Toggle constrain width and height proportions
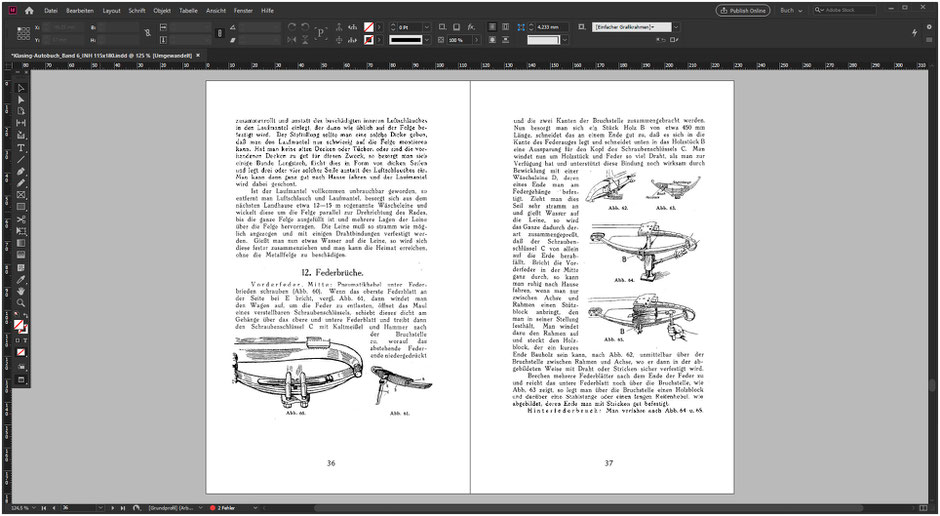 [x=147, y=32]
